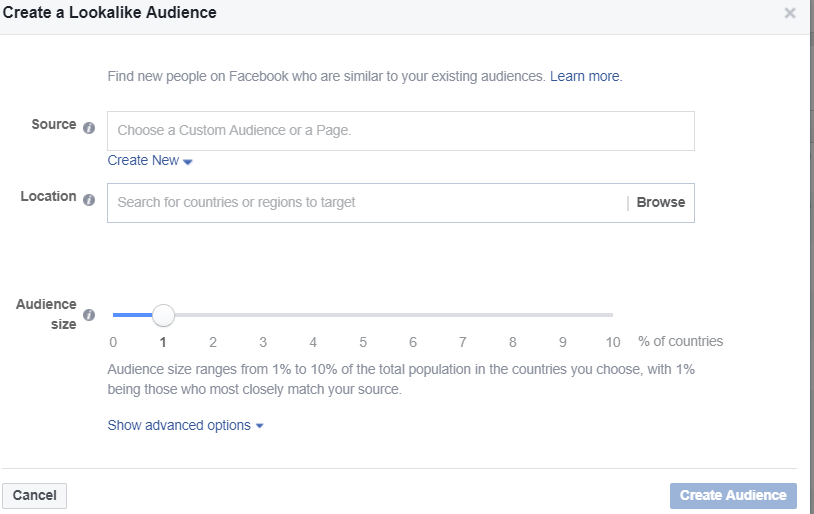Viewport: 814px width, 514px height.
Task: Open the Learn more link
Action: coord(586,76)
